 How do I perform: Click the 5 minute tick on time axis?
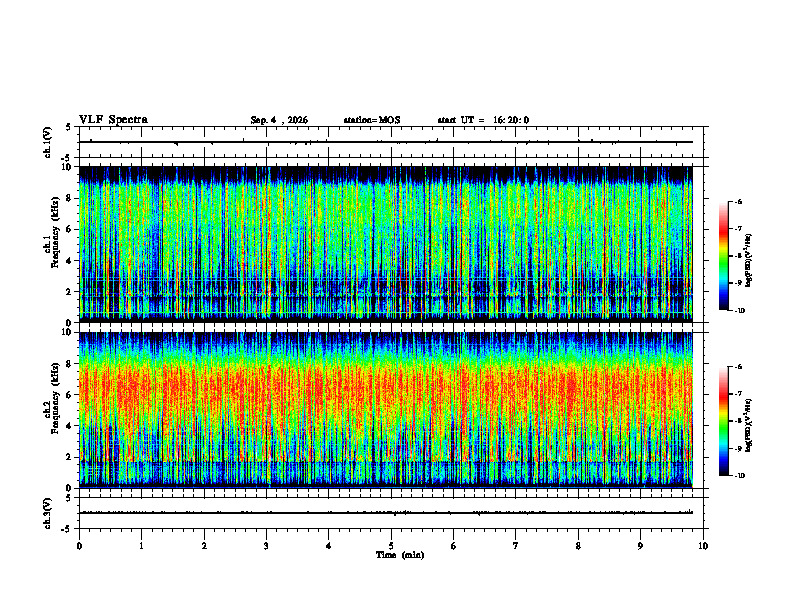pos(391,546)
